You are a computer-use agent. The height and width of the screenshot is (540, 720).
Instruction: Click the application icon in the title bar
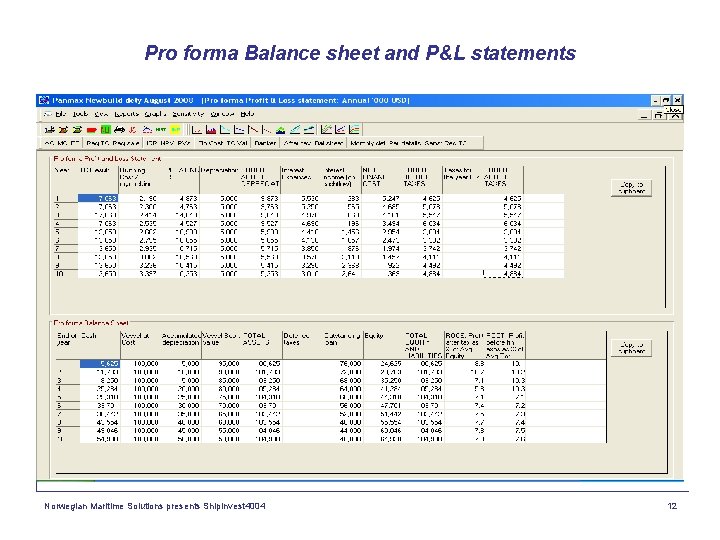[44, 100]
